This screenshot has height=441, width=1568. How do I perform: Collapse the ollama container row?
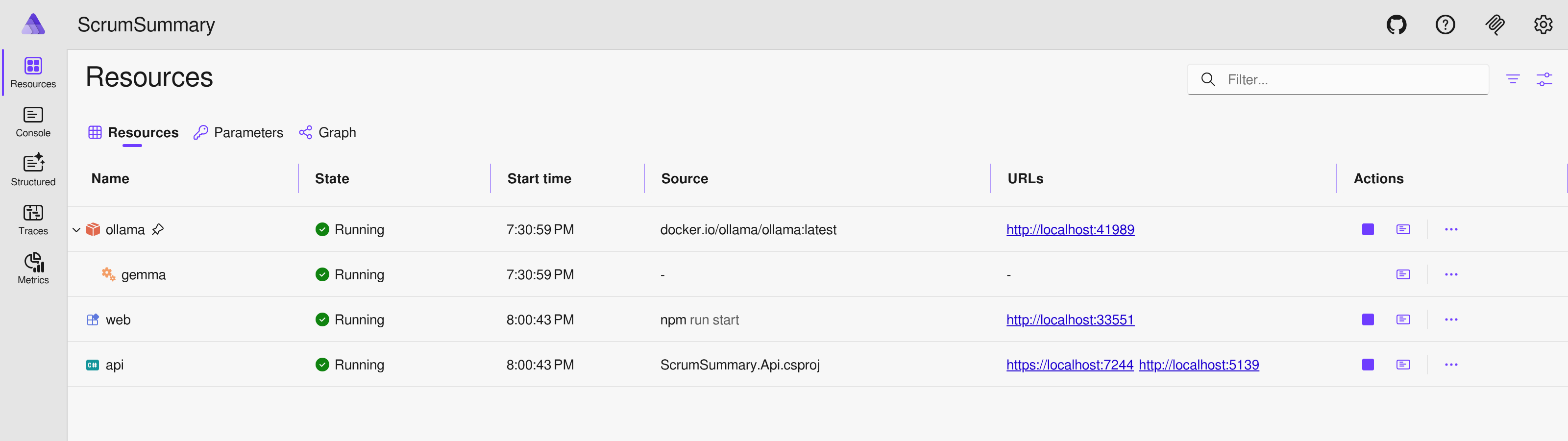[76, 230]
